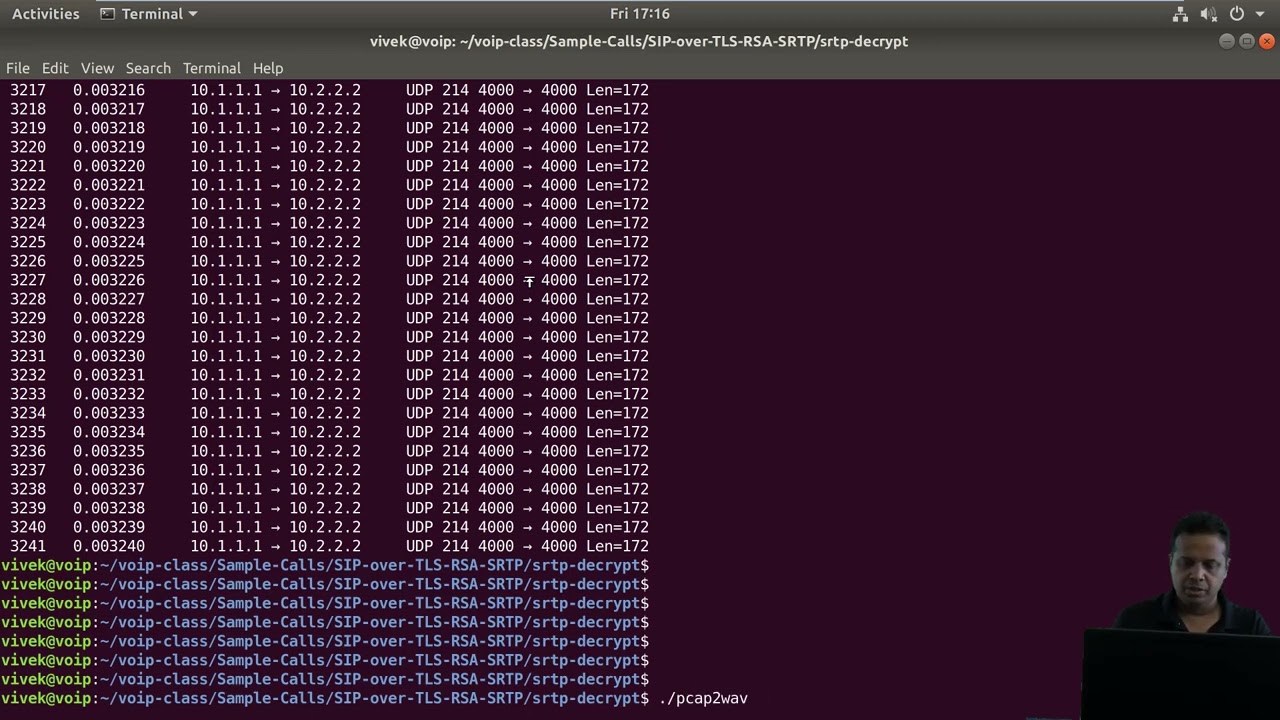Click timestamp 0.003217 in packet 3218 row
This screenshot has height=720, width=1280.
point(109,109)
